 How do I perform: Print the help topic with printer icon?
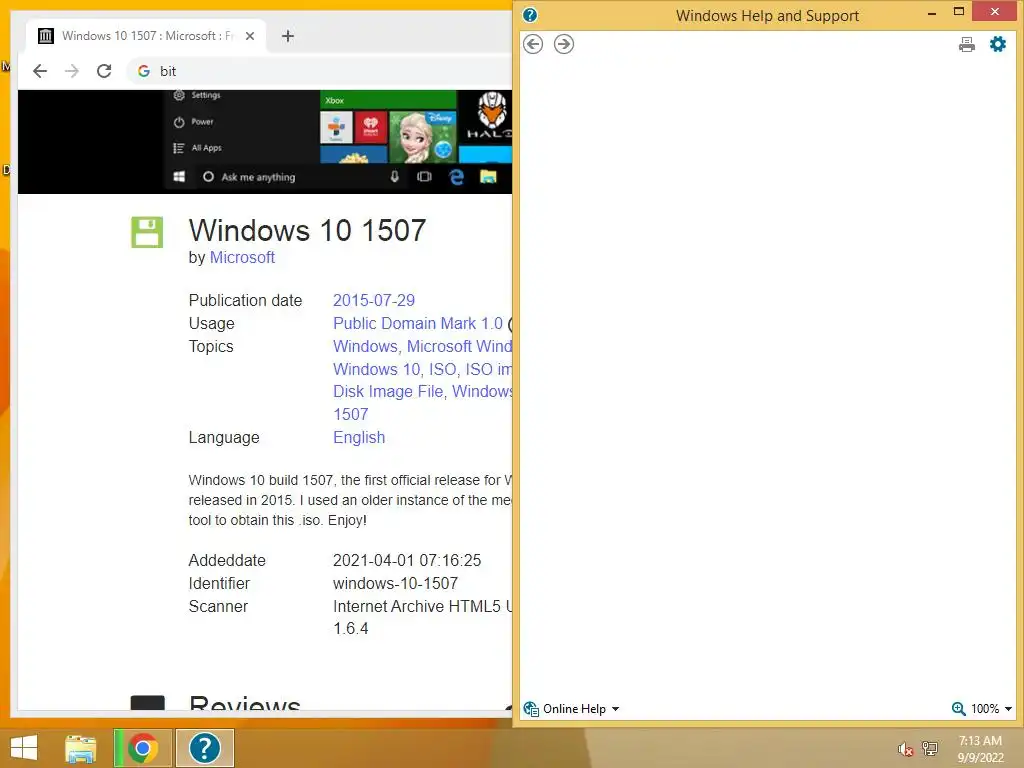(967, 44)
